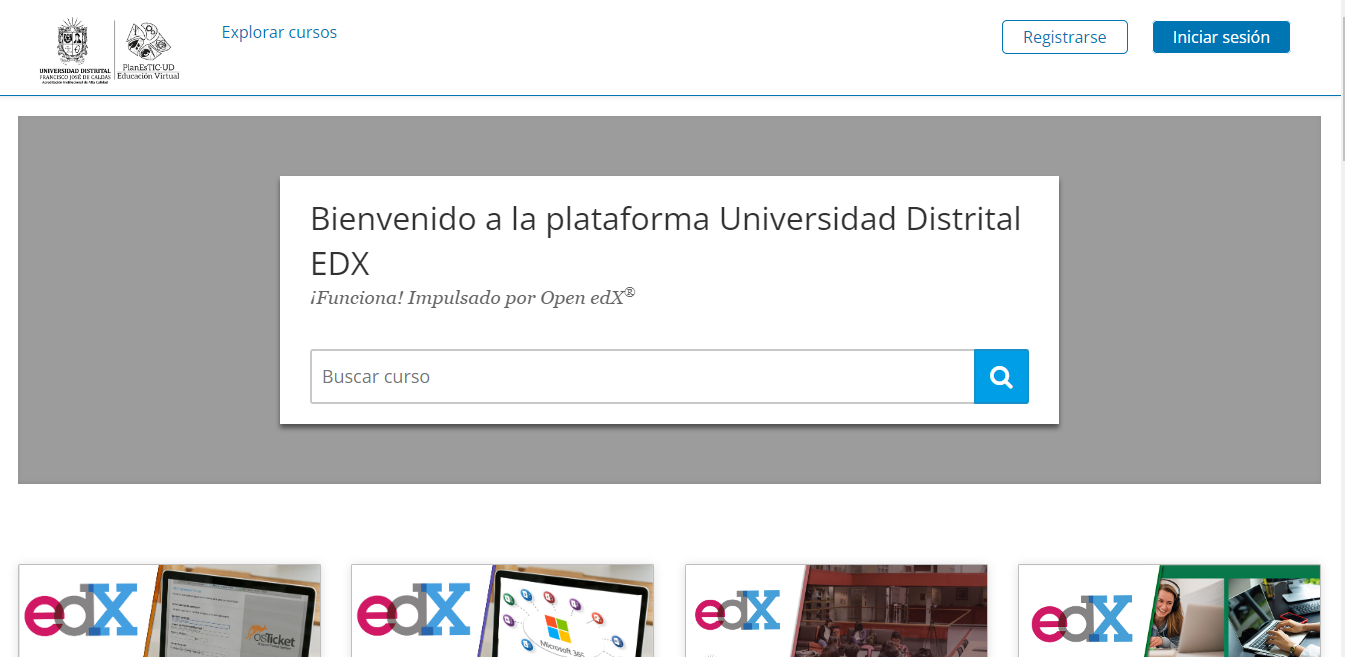Image resolution: width=1345 pixels, height=657 pixels.
Task: Open the osTicket course thumbnail
Action: tap(169, 610)
